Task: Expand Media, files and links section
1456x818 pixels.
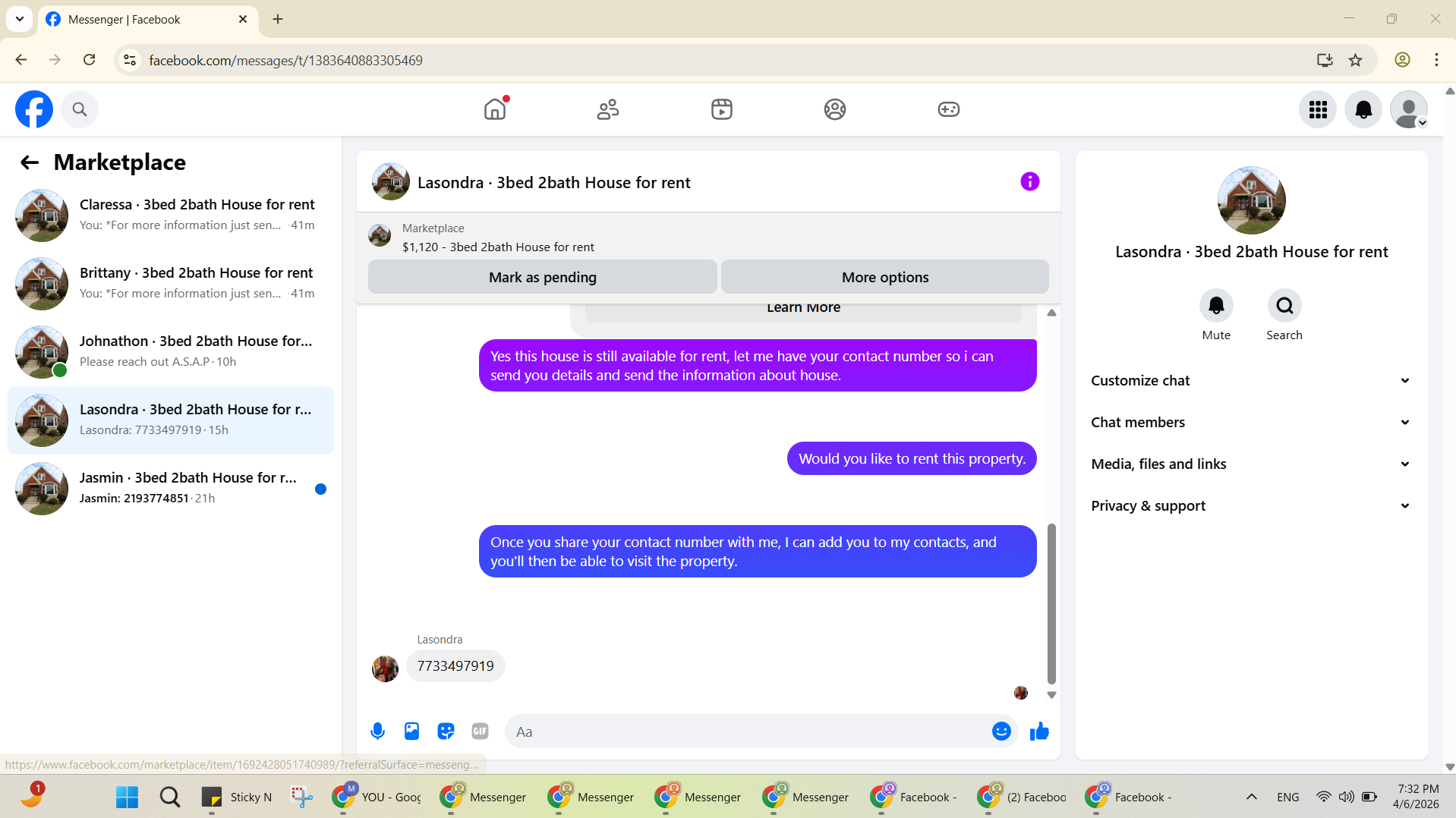Action: pyautogui.click(x=1251, y=464)
